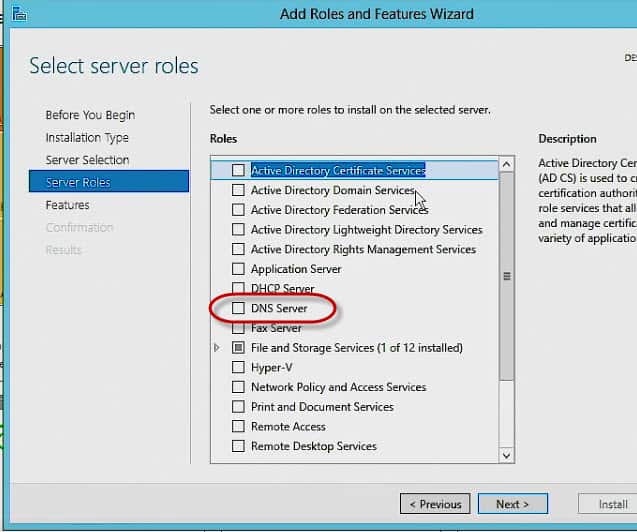Enable Active Directory Domain Services role
The width and height of the screenshot is (637, 532).
tap(238, 190)
